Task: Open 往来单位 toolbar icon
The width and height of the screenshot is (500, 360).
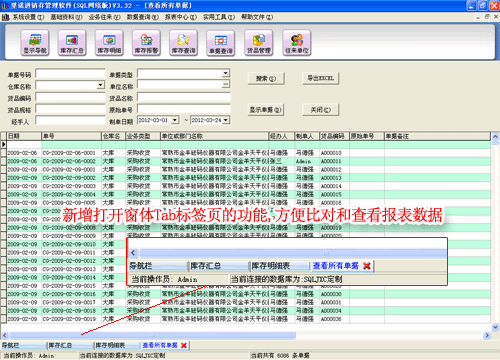Action: click(297, 42)
